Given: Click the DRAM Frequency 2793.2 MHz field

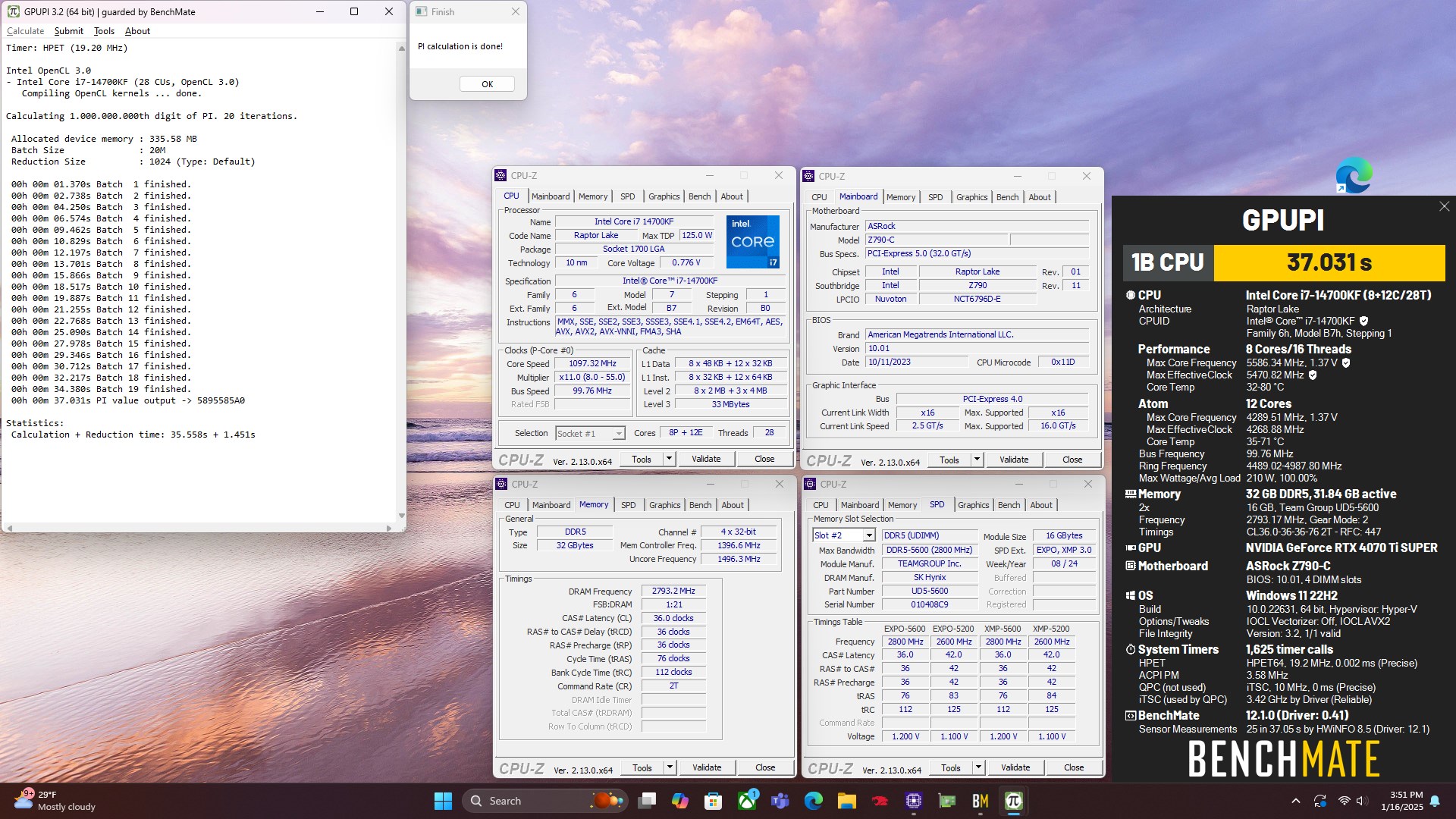Looking at the screenshot, I should pyautogui.click(x=673, y=591).
